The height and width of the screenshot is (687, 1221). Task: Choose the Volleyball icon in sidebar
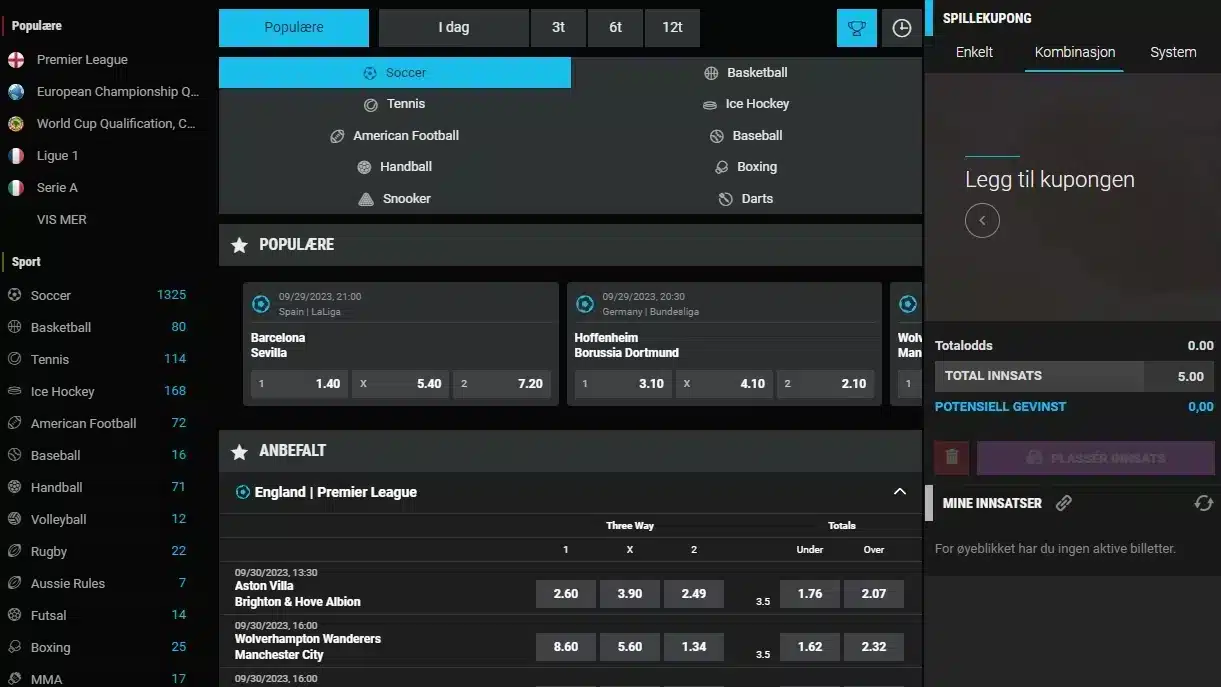click(14, 519)
